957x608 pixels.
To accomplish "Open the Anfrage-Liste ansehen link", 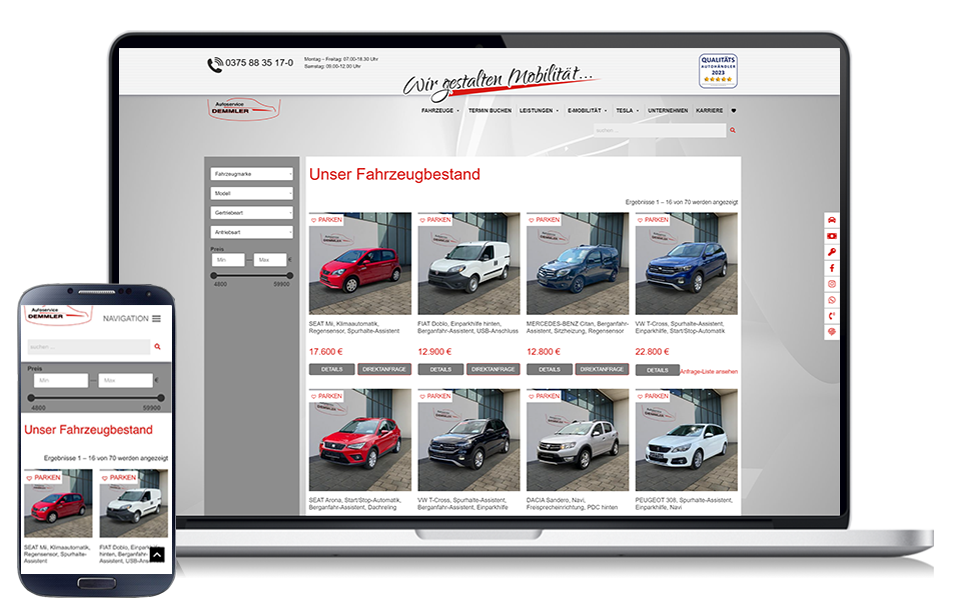I will click(709, 371).
